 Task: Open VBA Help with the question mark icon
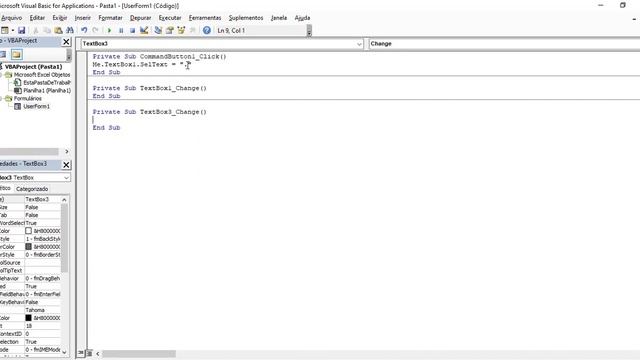coord(207,31)
